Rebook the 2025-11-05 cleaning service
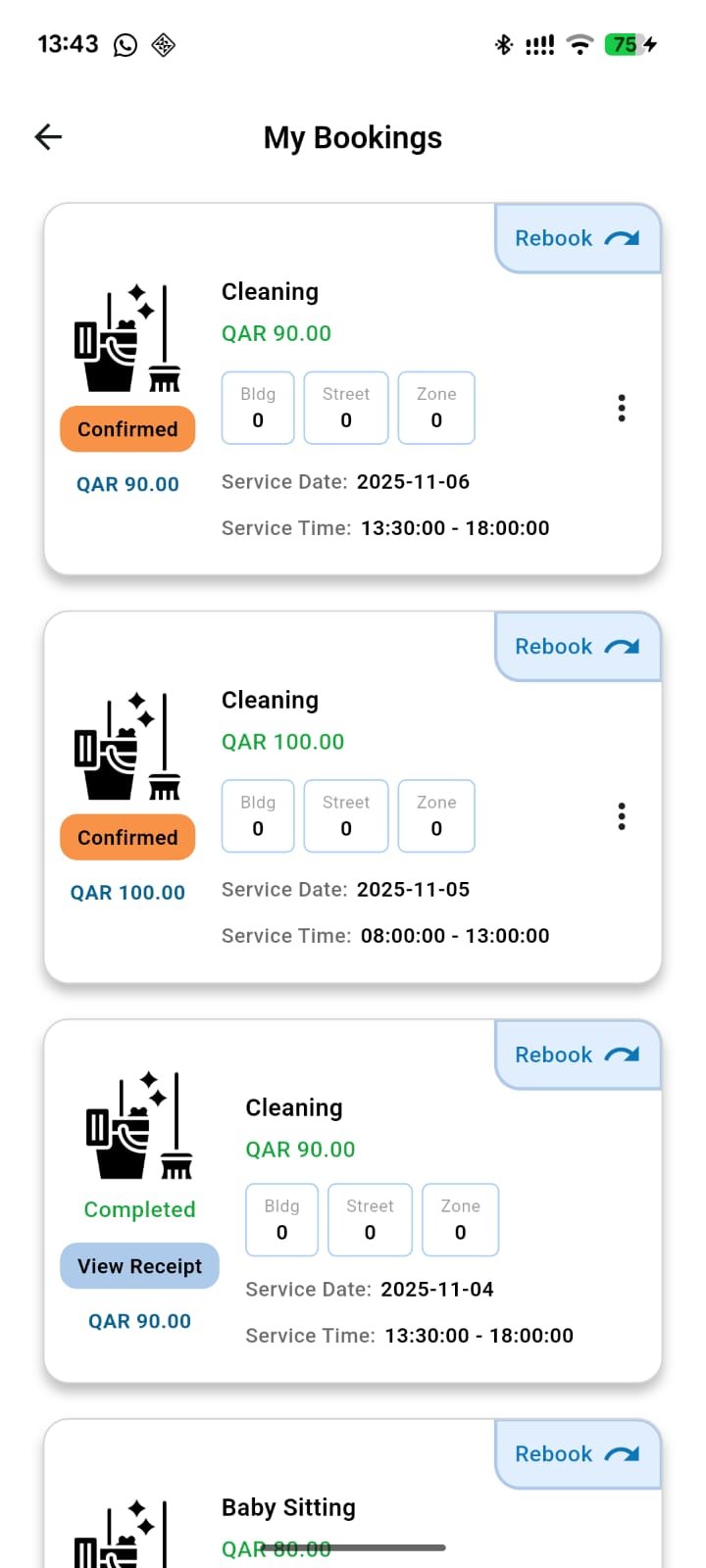 coord(577,647)
